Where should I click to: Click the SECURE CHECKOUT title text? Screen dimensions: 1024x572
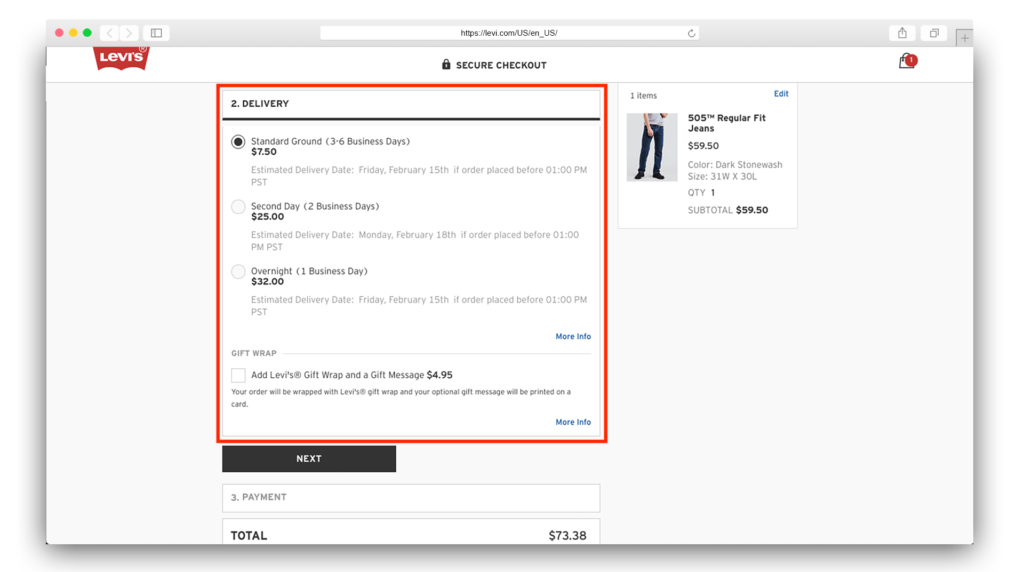click(x=501, y=65)
